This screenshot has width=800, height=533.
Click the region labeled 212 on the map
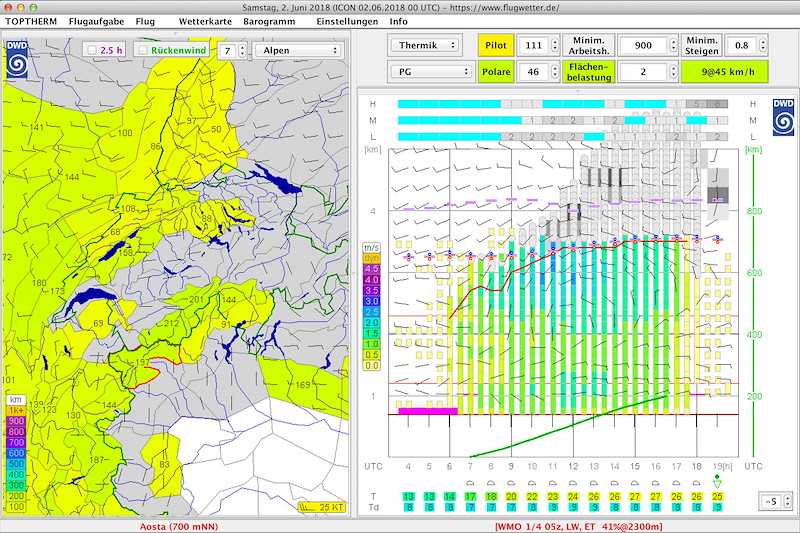[x=171, y=323]
